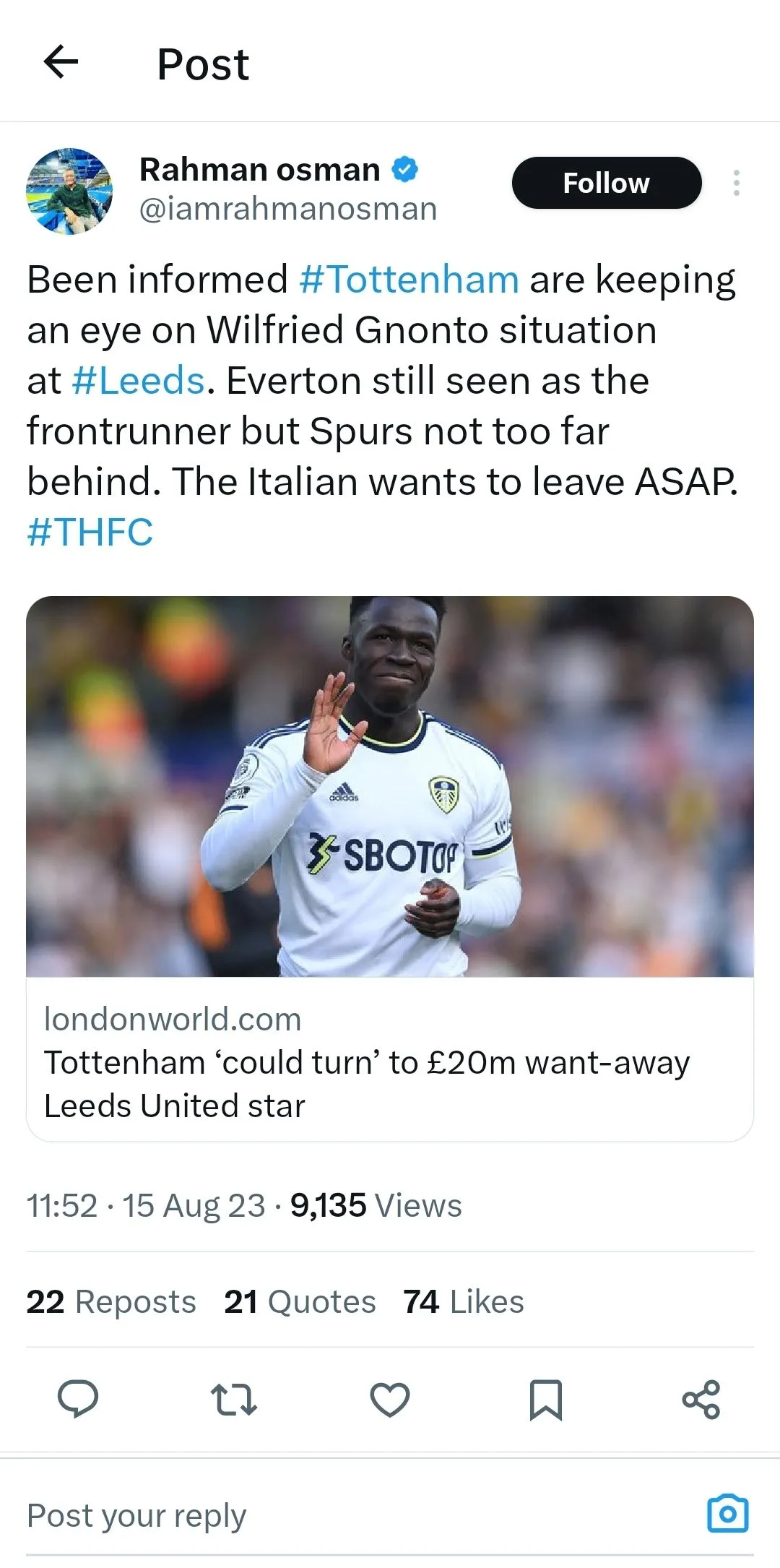The width and height of the screenshot is (780, 1568).
Task: Open Rahman osman's profile picture
Action: pos(69,191)
